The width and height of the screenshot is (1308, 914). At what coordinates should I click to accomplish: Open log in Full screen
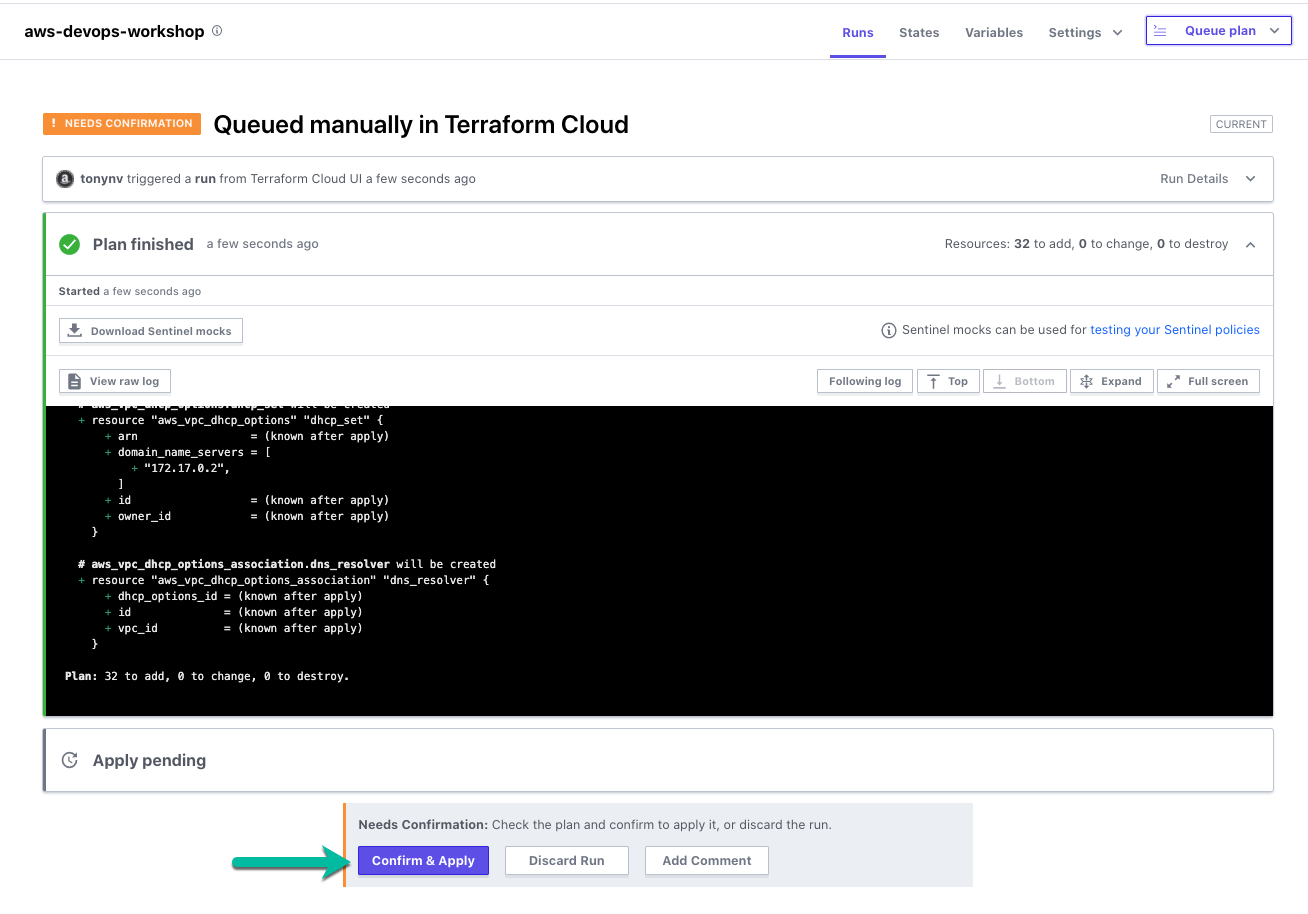[x=1208, y=381]
